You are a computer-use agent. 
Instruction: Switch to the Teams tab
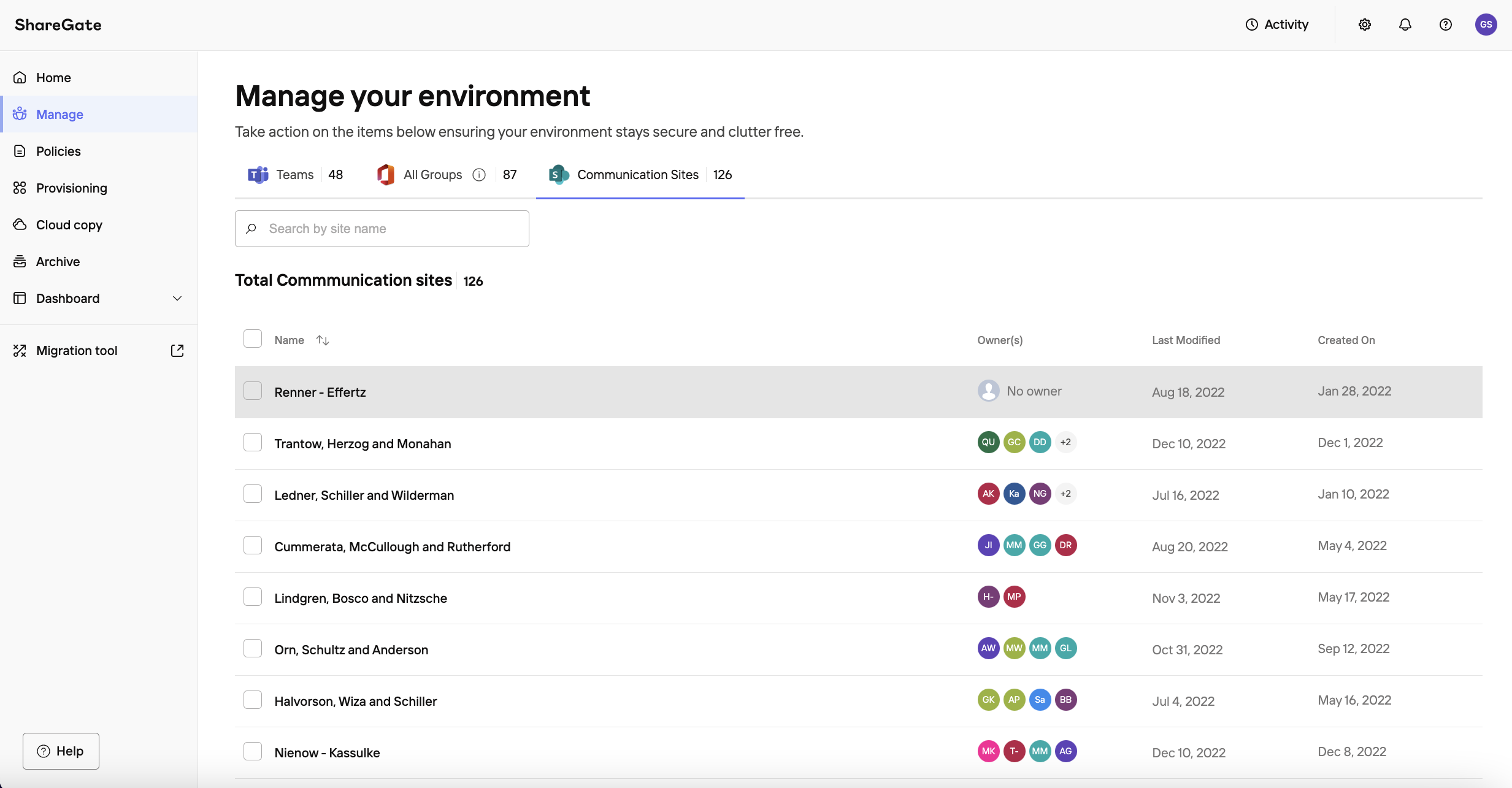(295, 175)
